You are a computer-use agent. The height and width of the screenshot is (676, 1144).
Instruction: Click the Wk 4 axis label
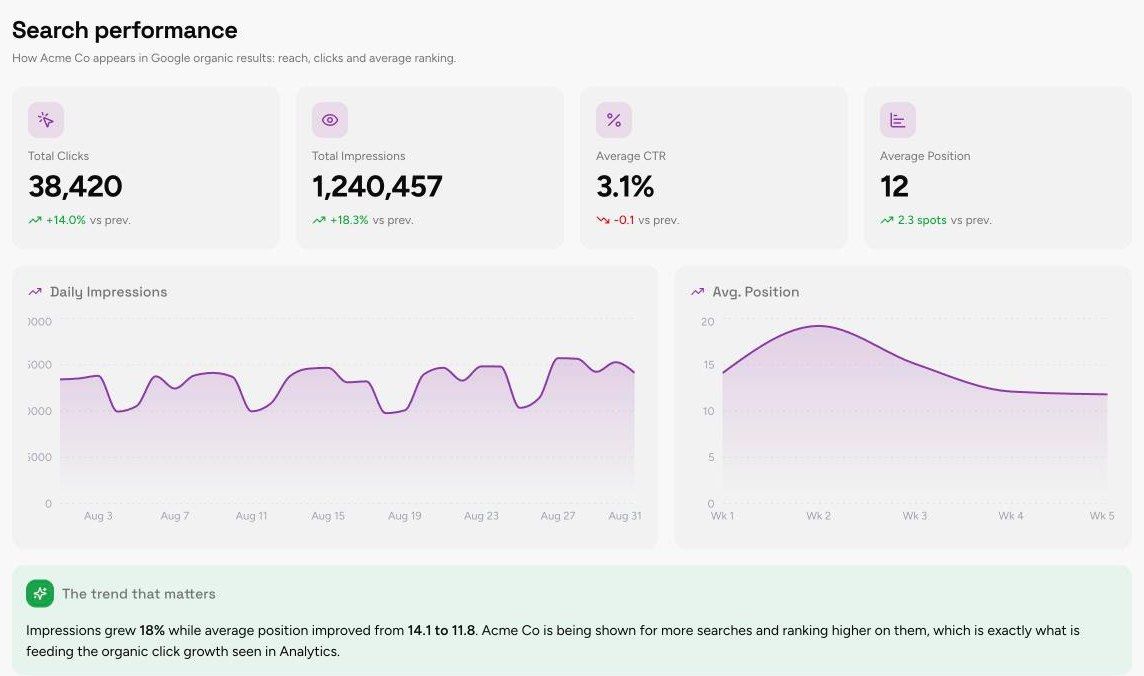[1011, 516]
